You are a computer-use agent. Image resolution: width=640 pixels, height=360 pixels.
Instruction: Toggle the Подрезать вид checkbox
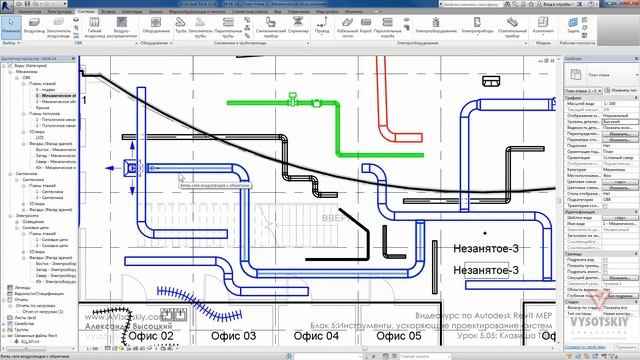tap(605, 260)
